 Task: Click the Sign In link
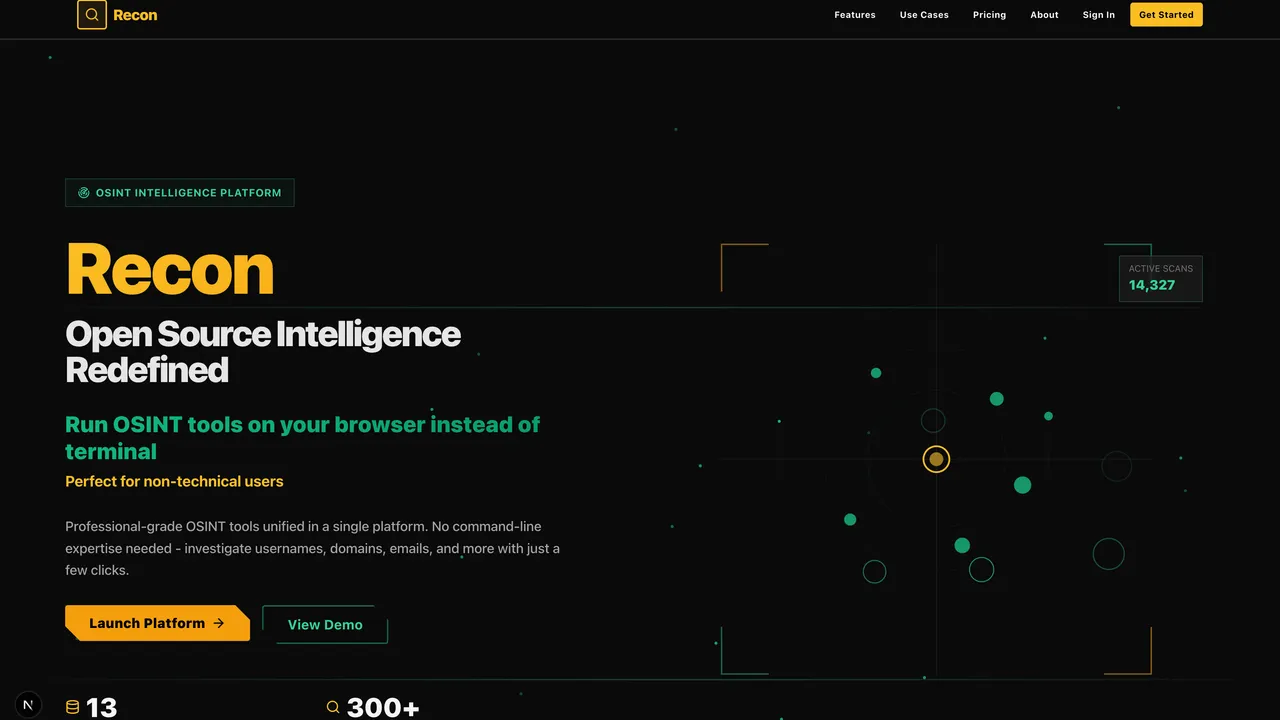pos(1098,15)
